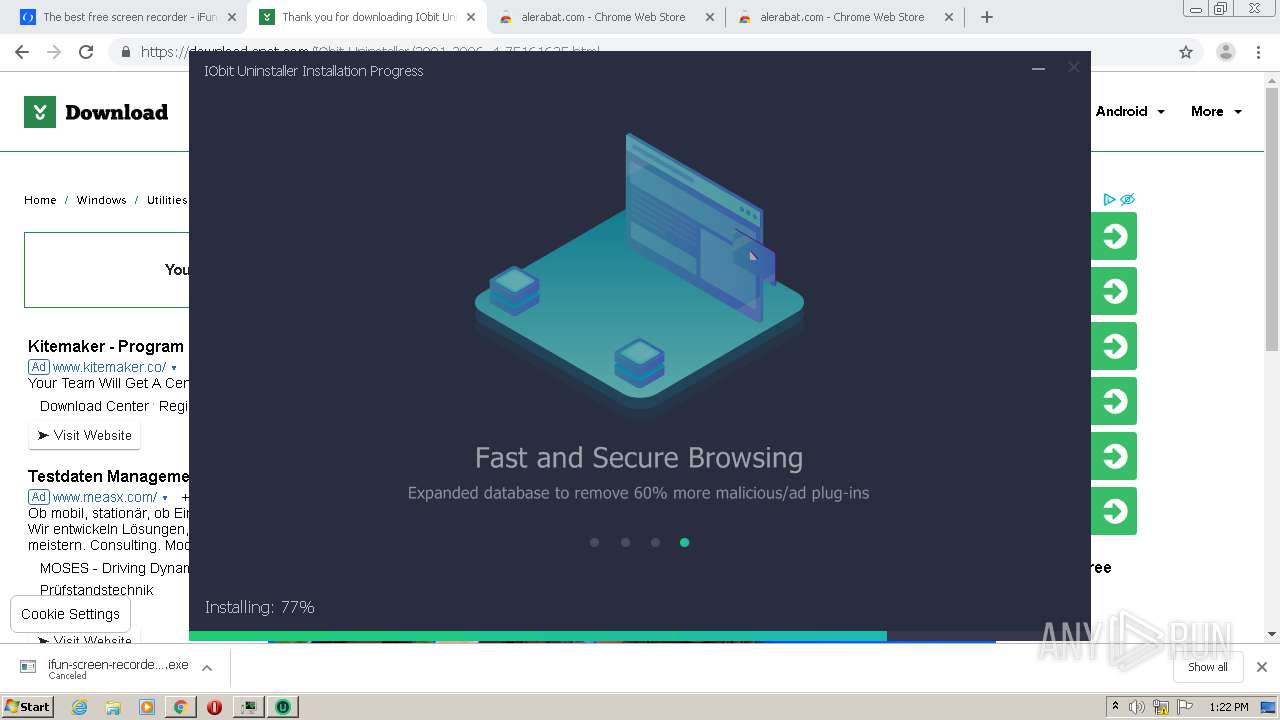1280x720 pixels.
Task: Close the Chrome downloads bar
Action: point(1261,667)
